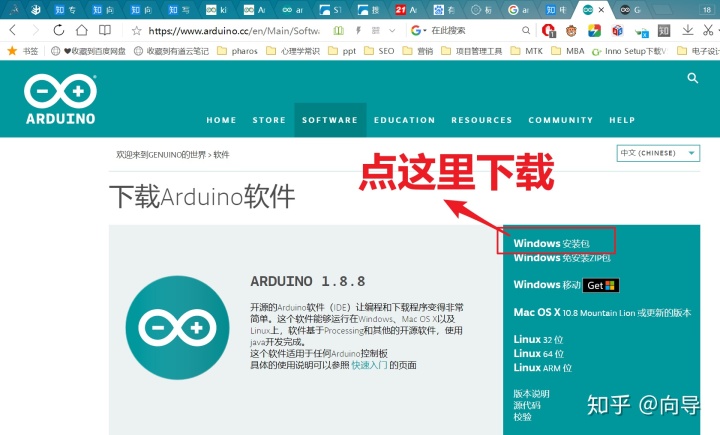Switch to the 'ki' Arduino browser tab
Image resolution: width=720 pixels, height=435 pixels.
coord(217,10)
